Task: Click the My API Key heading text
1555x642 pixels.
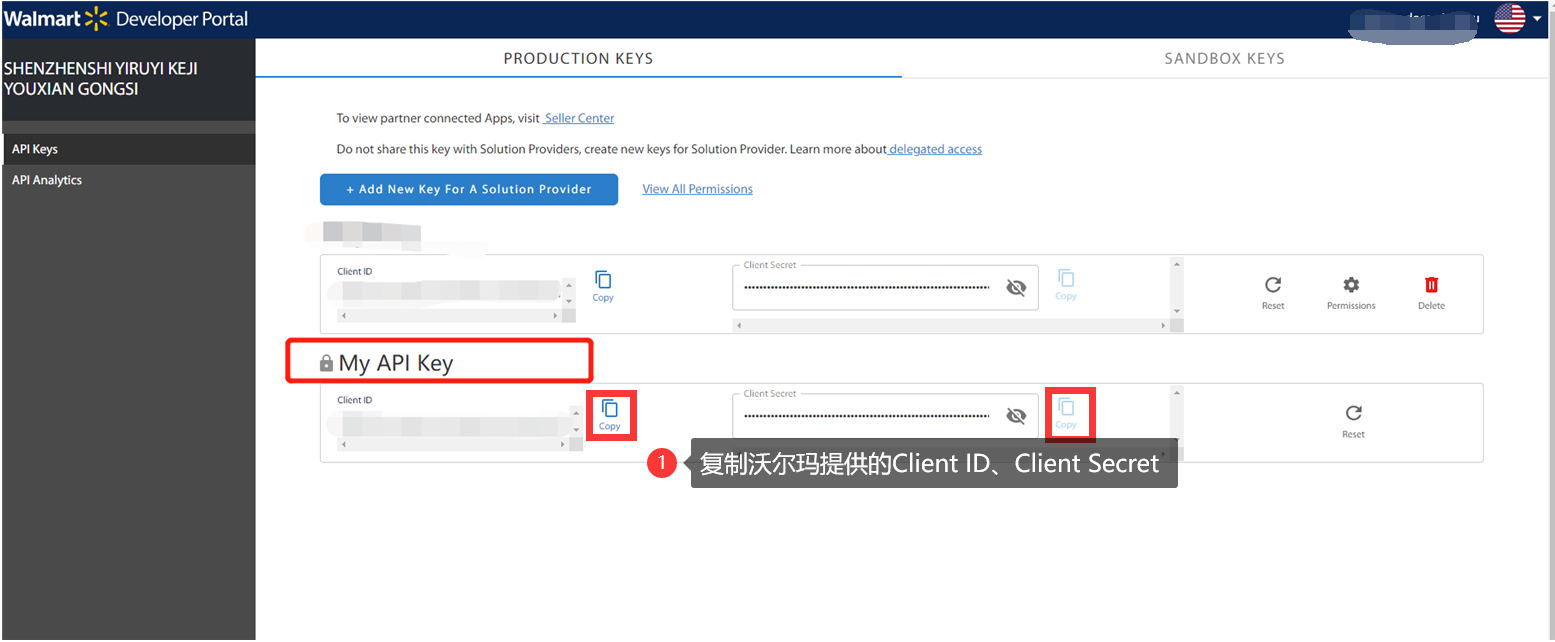Action: pos(396,363)
